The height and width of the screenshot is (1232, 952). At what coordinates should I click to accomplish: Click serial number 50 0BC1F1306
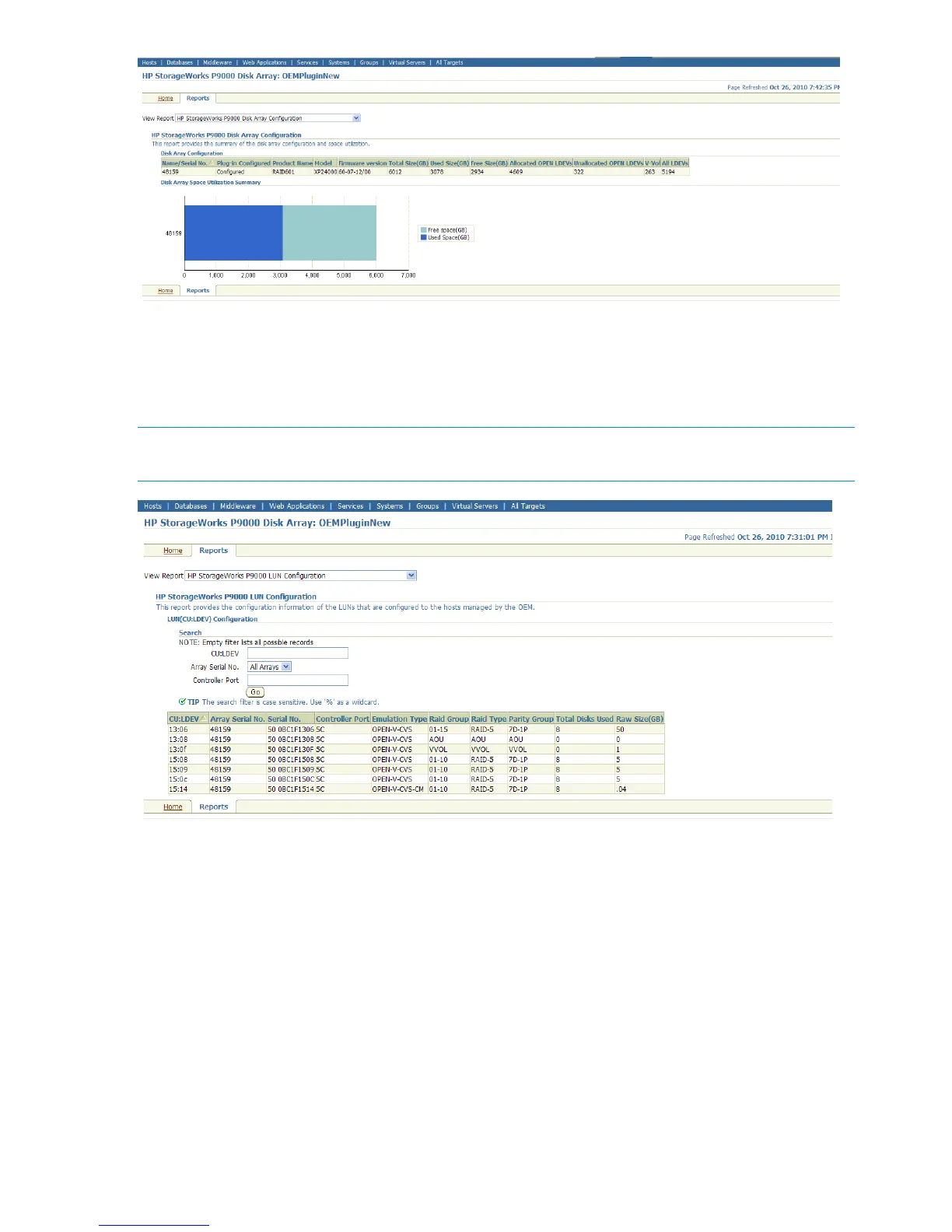[x=291, y=730]
